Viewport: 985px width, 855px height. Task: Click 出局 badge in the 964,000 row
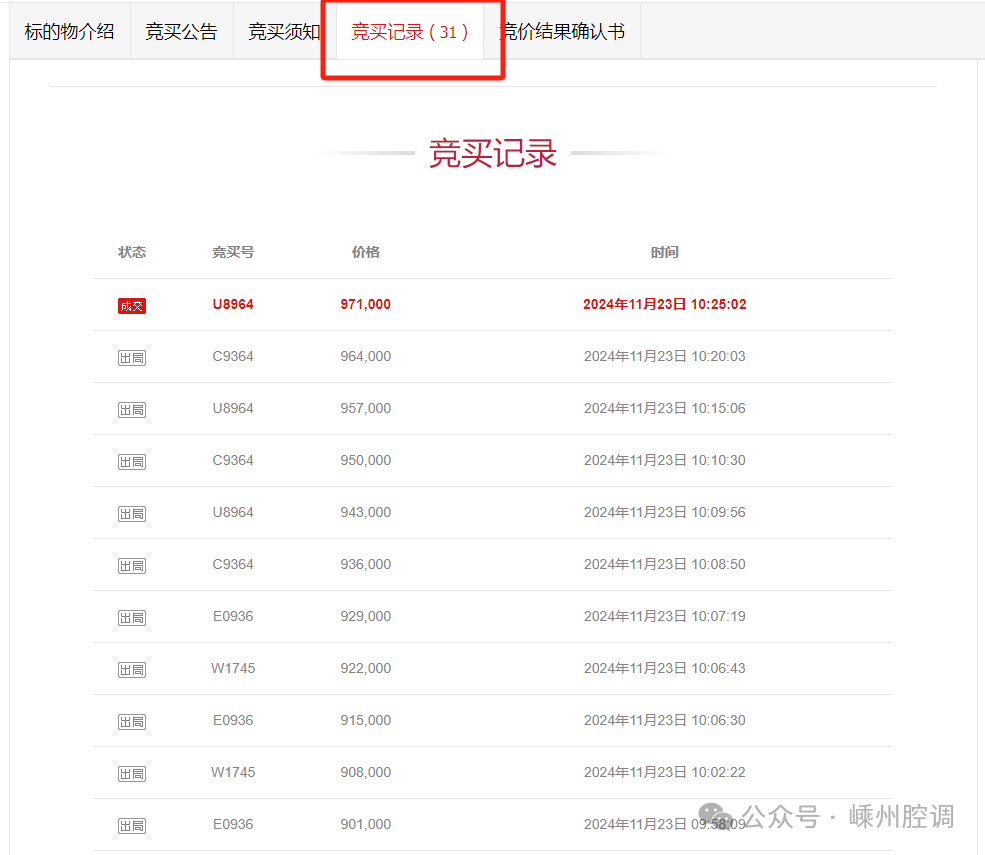coord(132,358)
